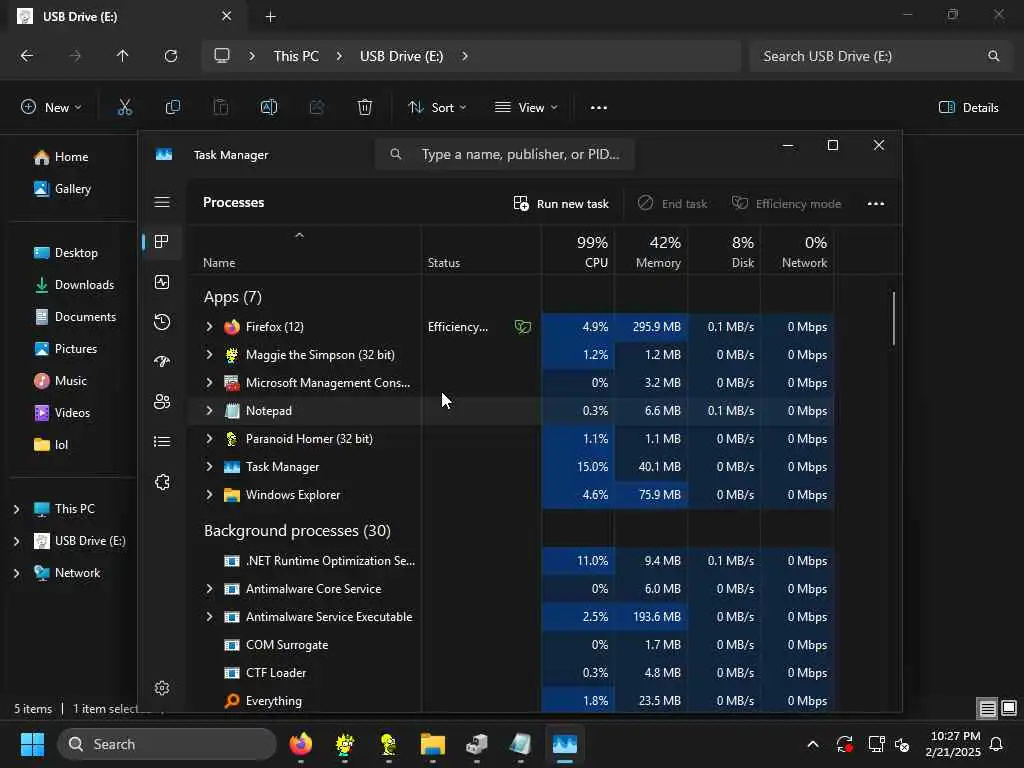Image resolution: width=1024 pixels, height=768 pixels.
Task: Refresh the USB Drive folder view
Action: tap(171, 56)
